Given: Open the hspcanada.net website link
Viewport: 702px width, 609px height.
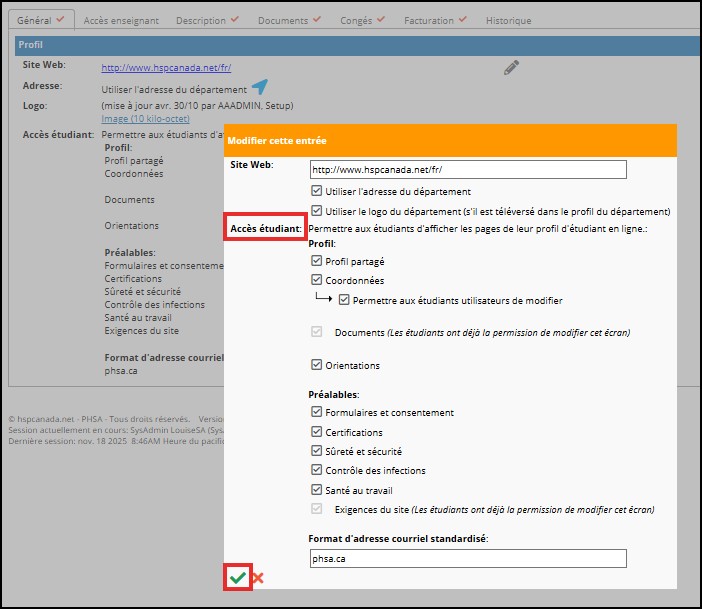Looking at the screenshot, I should click(x=167, y=68).
